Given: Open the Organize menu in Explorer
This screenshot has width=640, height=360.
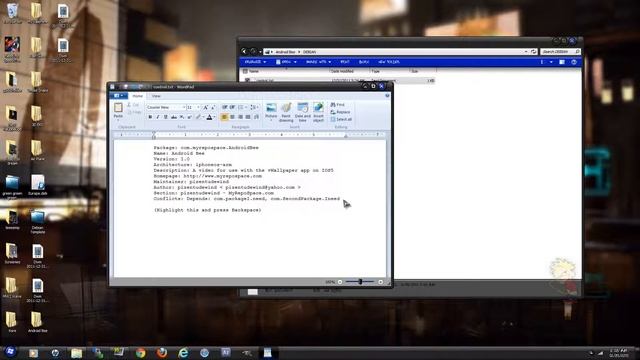Looking at the screenshot, I should tap(255, 62).
